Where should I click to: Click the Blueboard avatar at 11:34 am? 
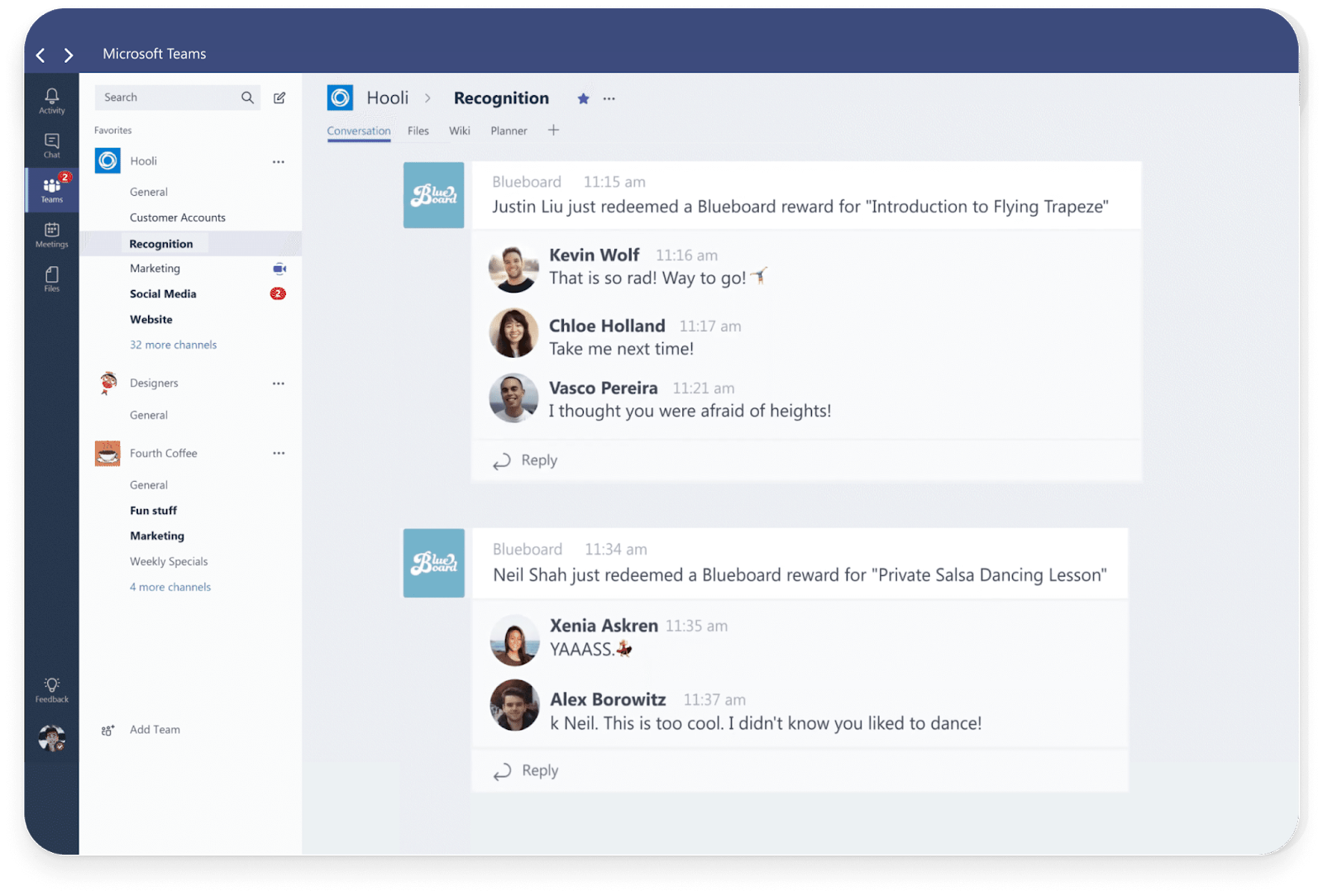tap(433, 563)
